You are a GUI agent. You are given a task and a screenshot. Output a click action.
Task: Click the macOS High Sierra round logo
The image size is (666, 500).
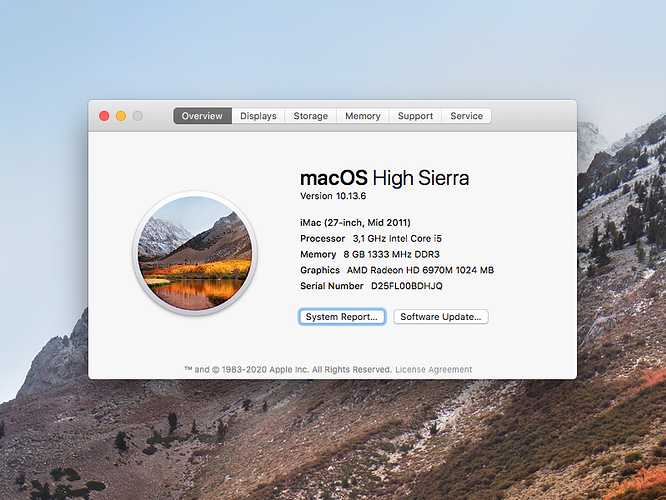(195, 253)
